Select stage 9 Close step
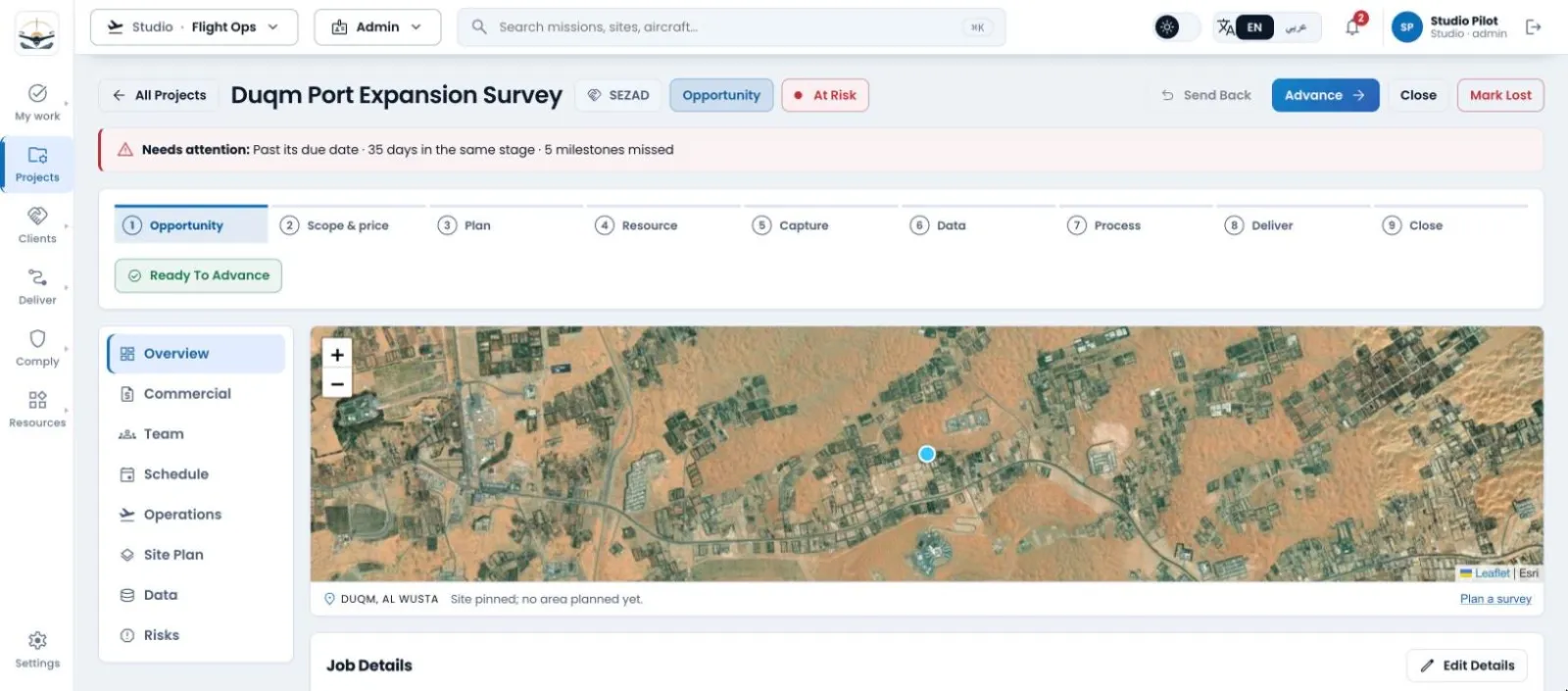This screenshot has width=1568, height=691. click(x=1451, y=224)
